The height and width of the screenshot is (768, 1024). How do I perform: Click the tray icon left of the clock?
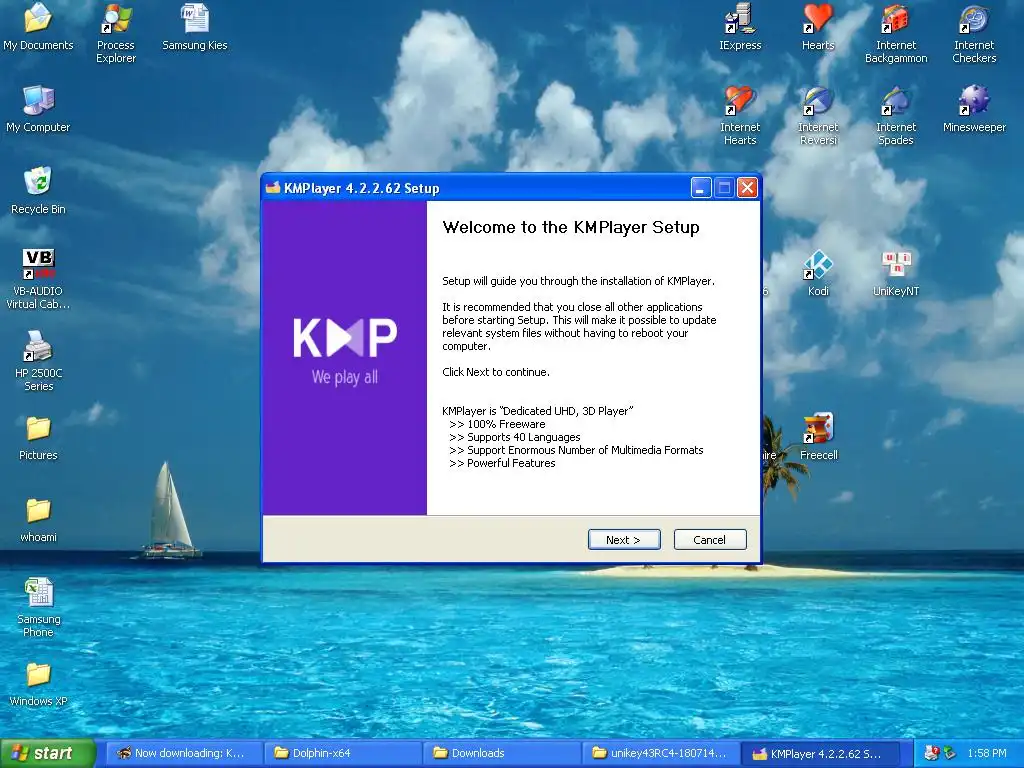click(x=950, y=753)
